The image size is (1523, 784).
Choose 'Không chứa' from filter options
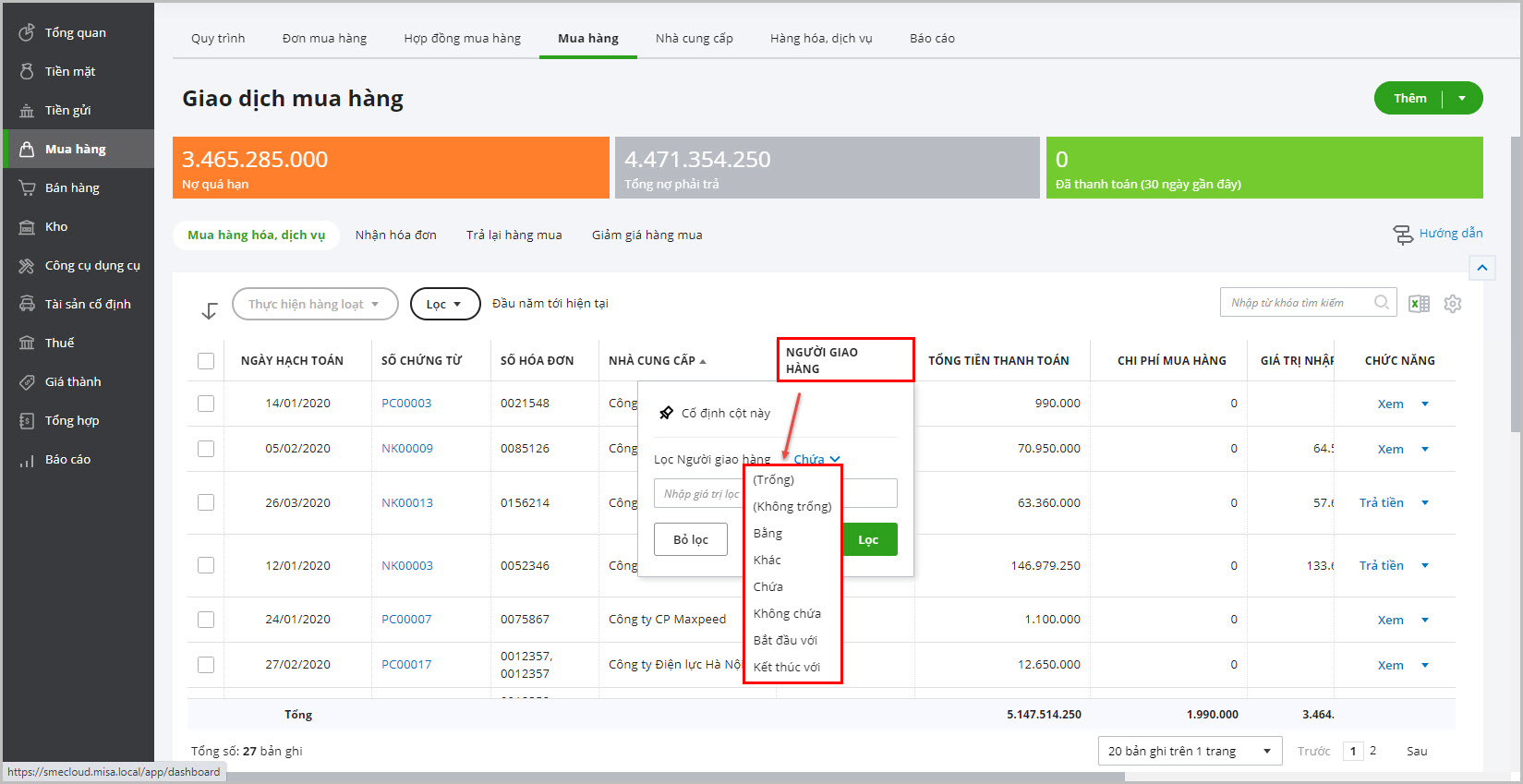tap(787, 613)
